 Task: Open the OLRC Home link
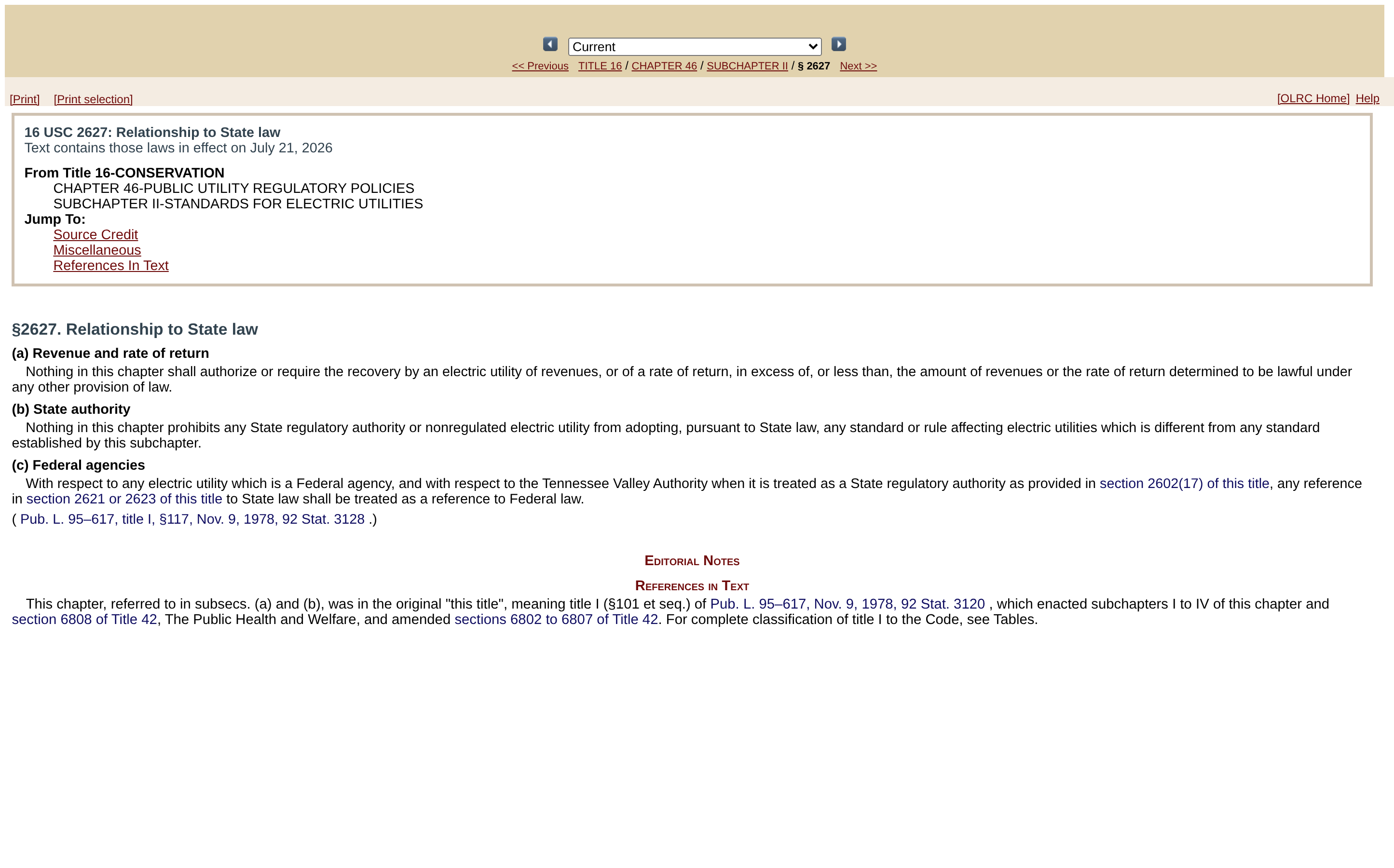1313,98
